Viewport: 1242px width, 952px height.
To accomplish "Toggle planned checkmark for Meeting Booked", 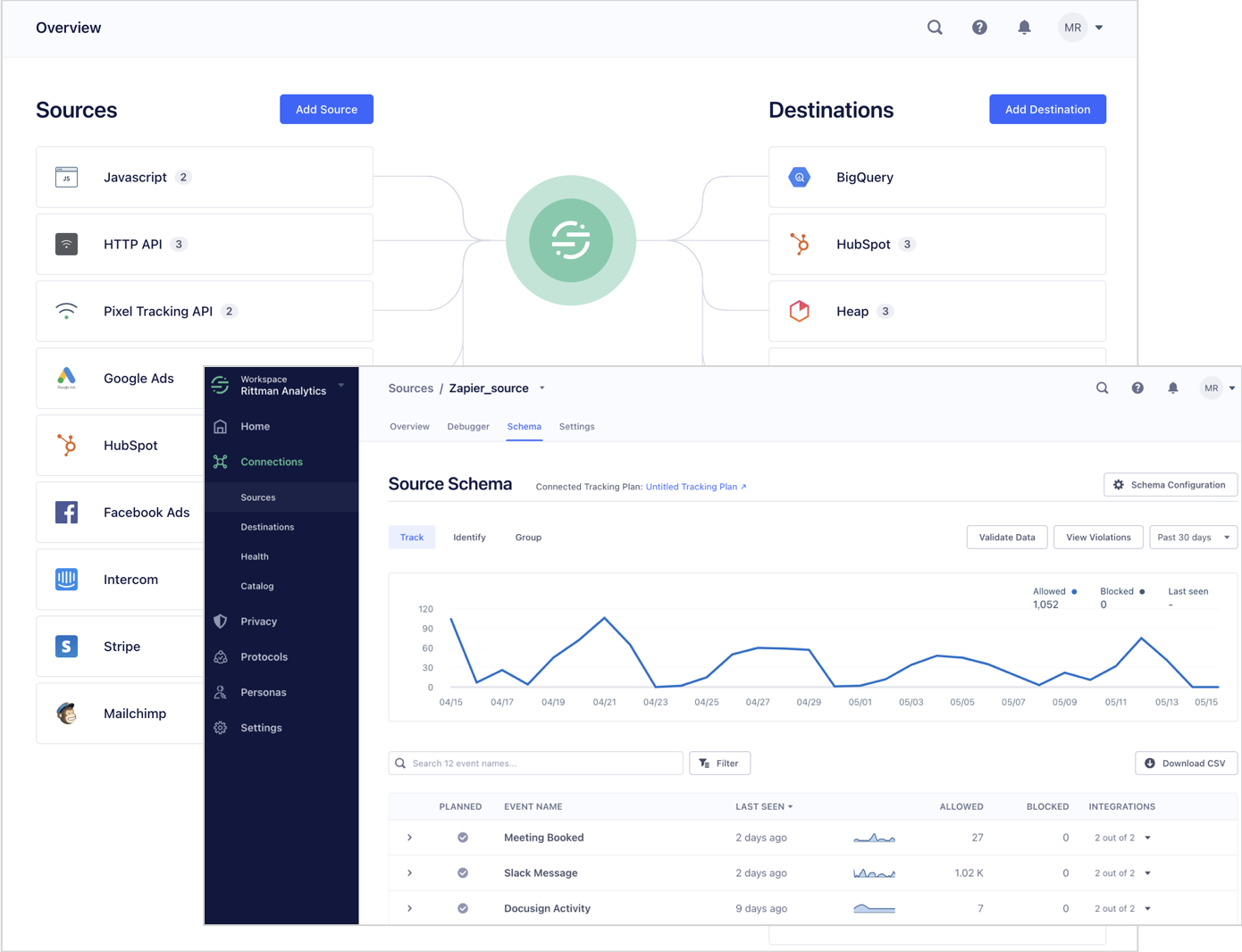I will [x=463, y=838].
